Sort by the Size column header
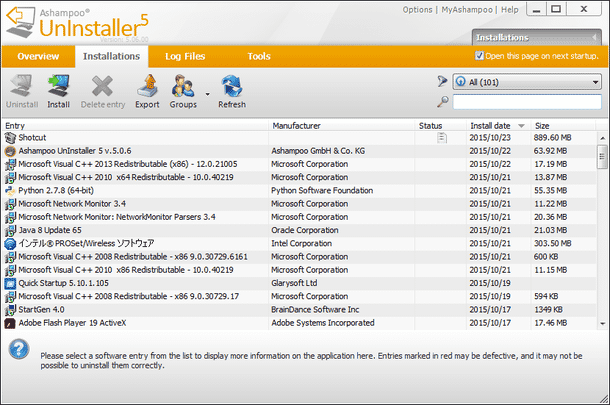610x405 pixels. tap(563, 126)
